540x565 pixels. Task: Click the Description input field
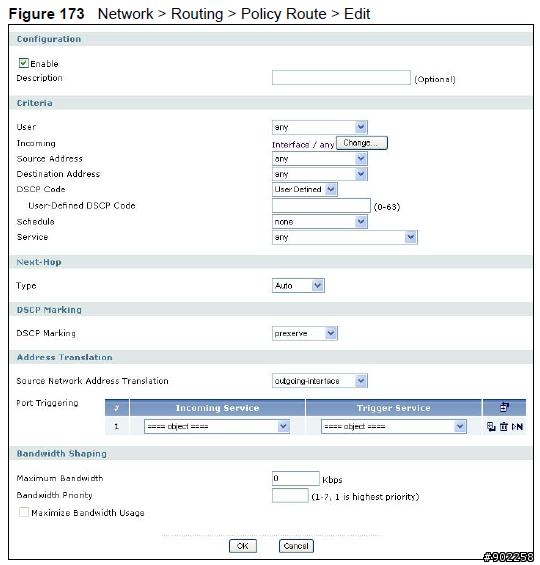[x=341, y=77]
